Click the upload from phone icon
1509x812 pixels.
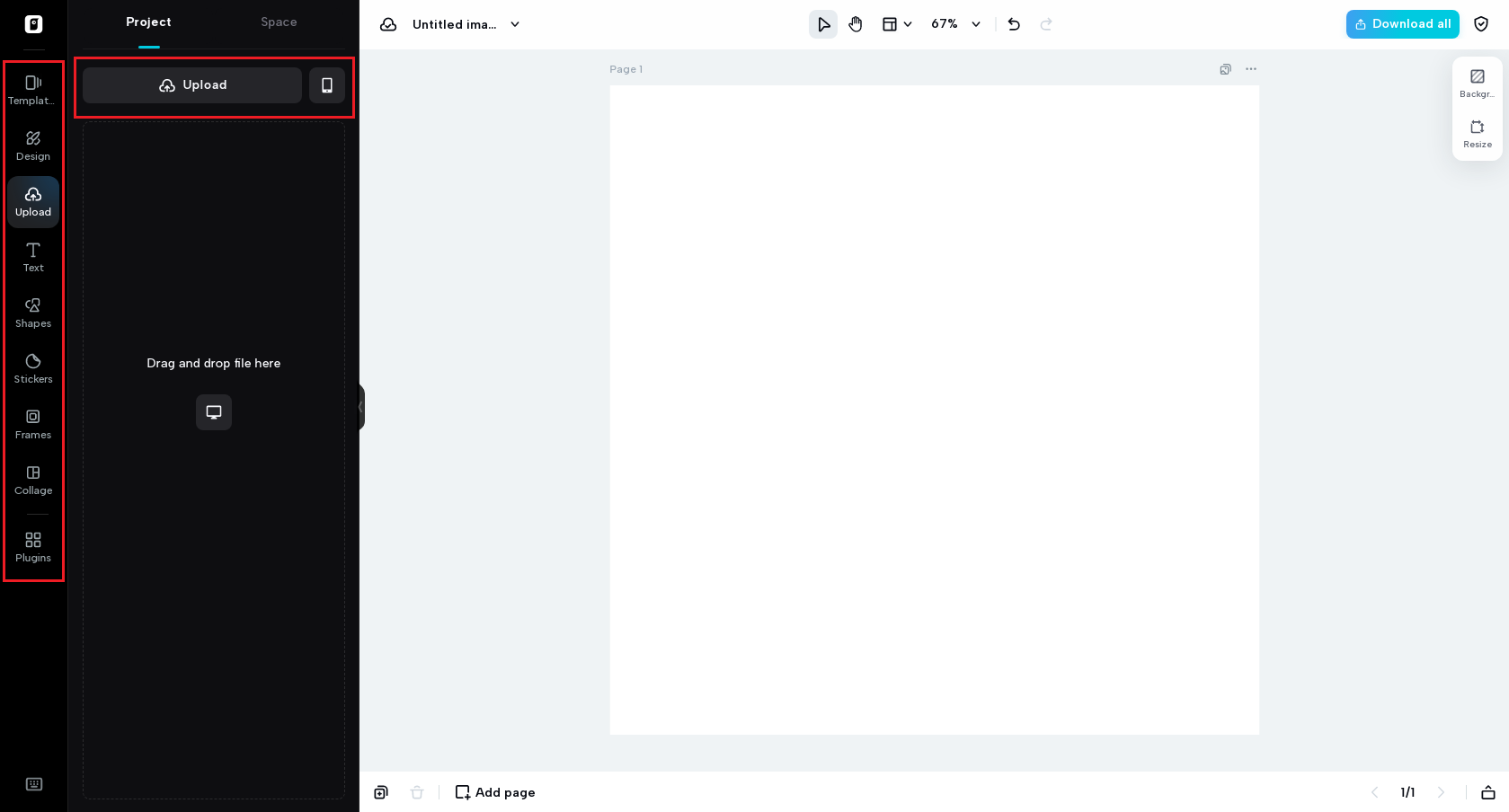327,84
